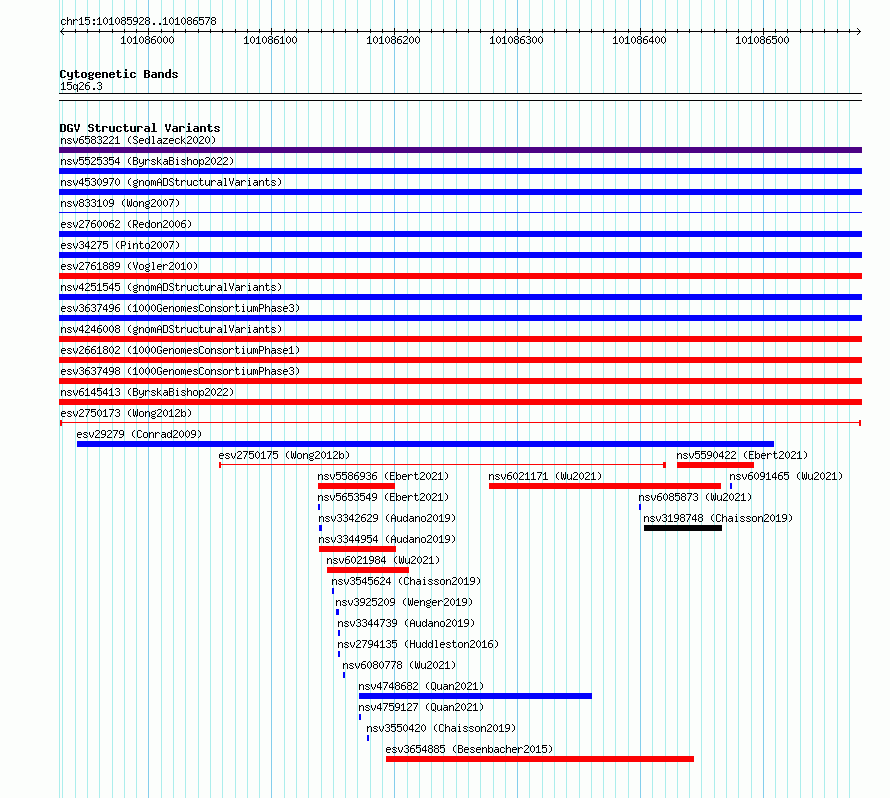
Task: Click the chr15:101085928..101086578 coordinate text
Action: [x=138, y=22]
